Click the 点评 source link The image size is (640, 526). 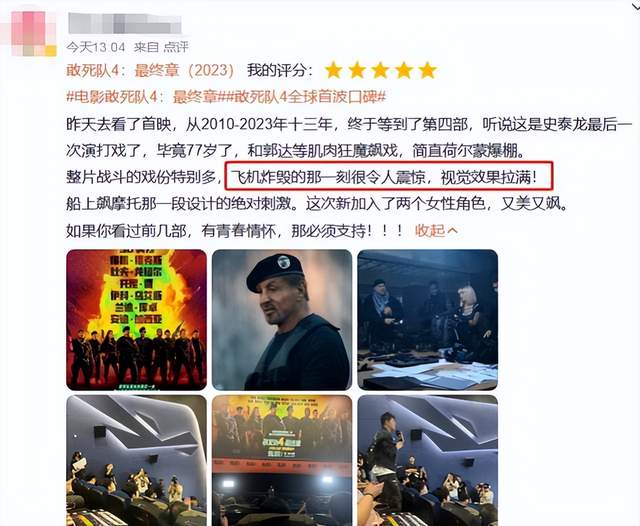pyautogui.click(x=176, y=47)
